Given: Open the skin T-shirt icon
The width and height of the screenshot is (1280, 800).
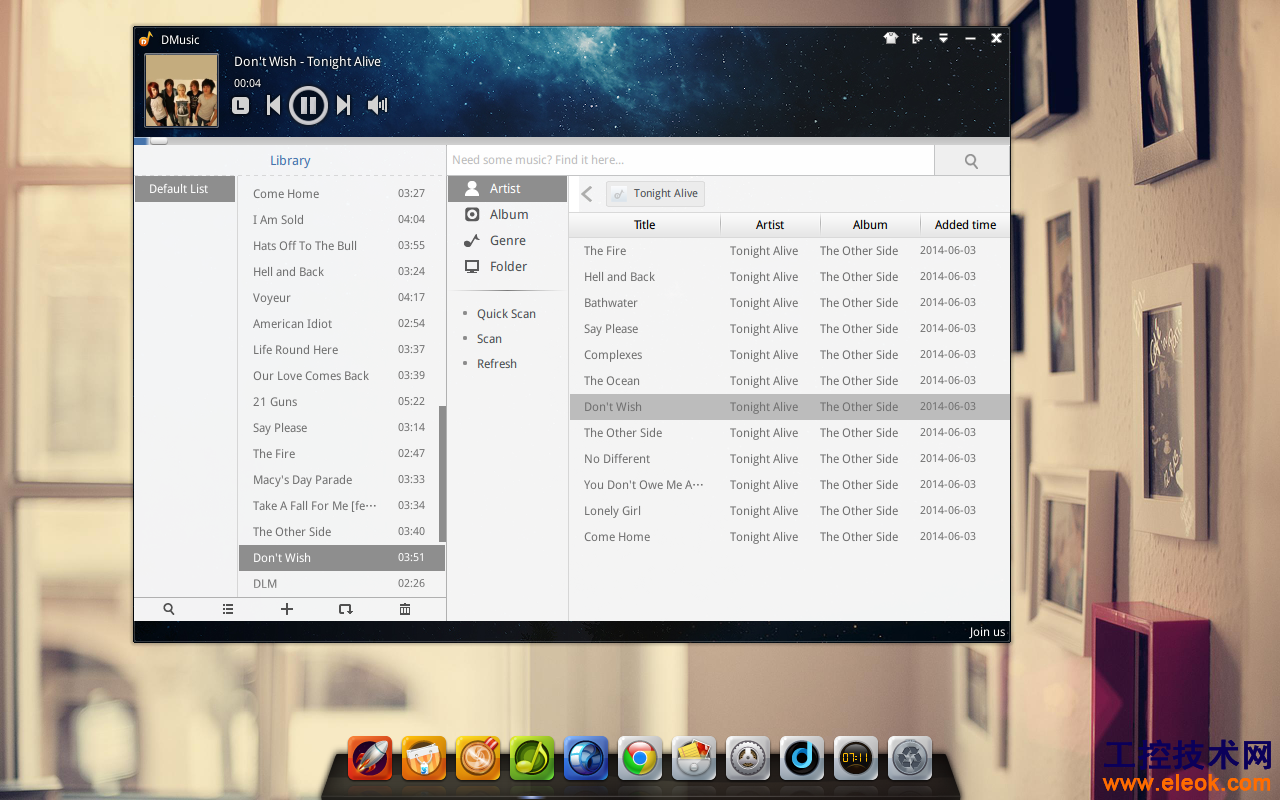Looking at the screenshot, I should 891,39.
